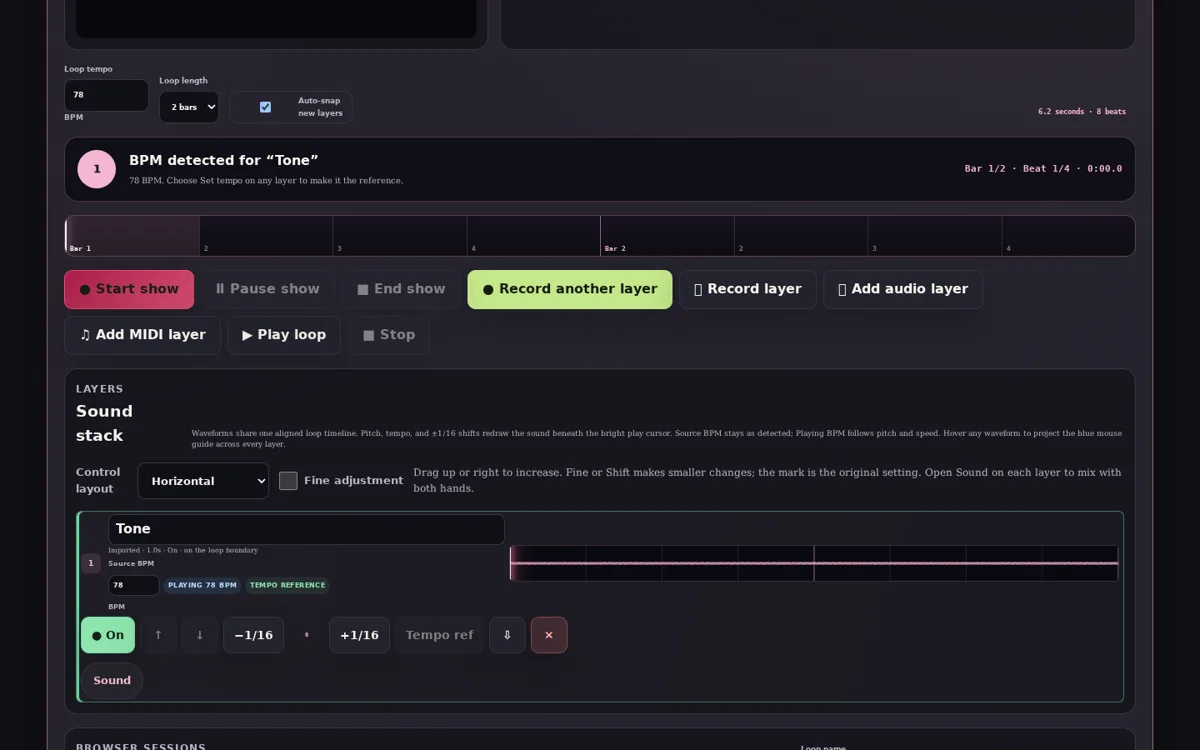This screenshot has width=1200, height=750.
Task: Click the Tone layer waveform
Action: [x=814, y=563]
